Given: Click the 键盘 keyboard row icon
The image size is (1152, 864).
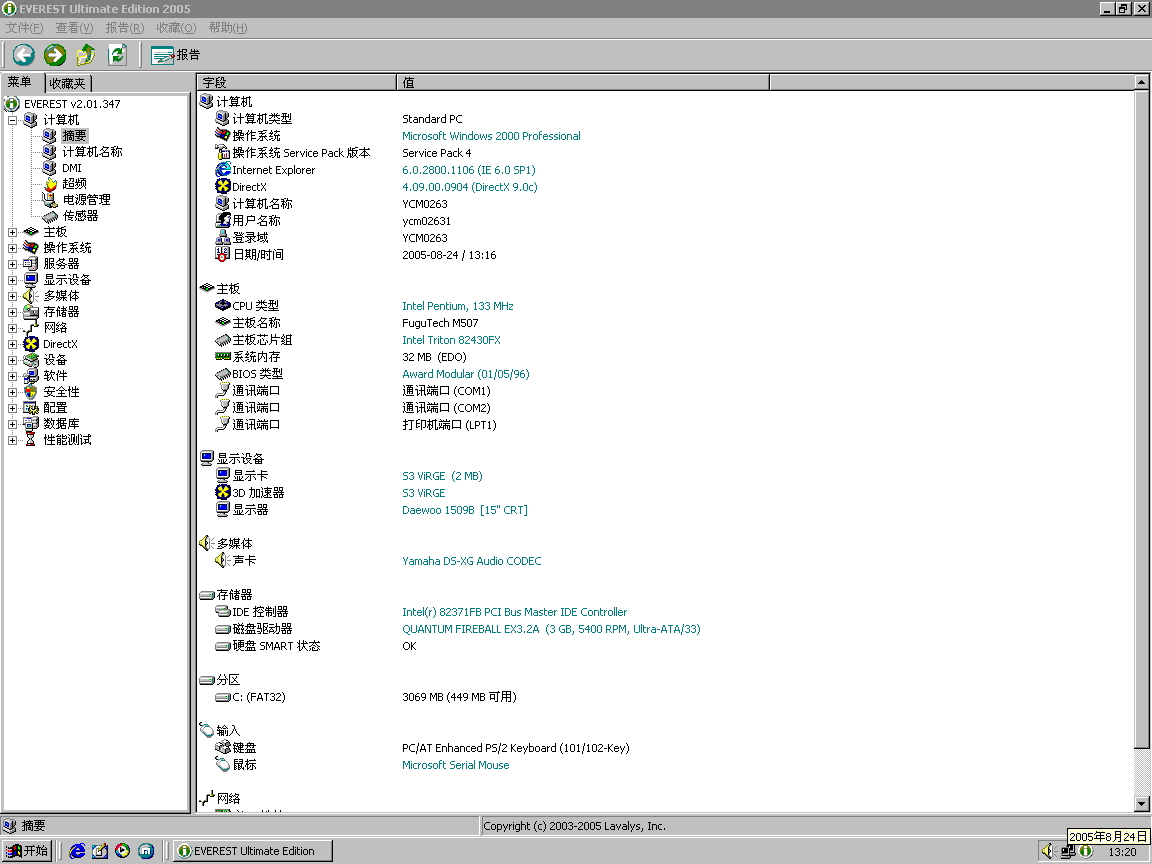Looking at the screenshot, I should tap(223, 747).
